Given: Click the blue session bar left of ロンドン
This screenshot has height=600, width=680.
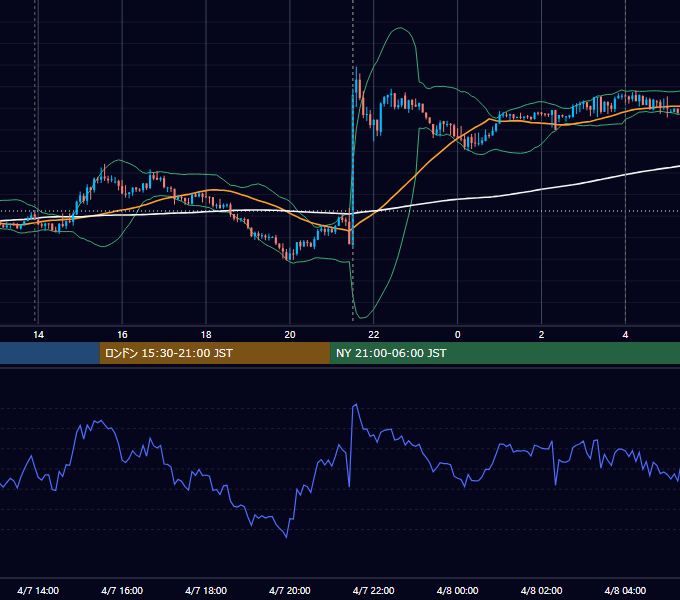Looking at the screenshot, I should (50, 353).
